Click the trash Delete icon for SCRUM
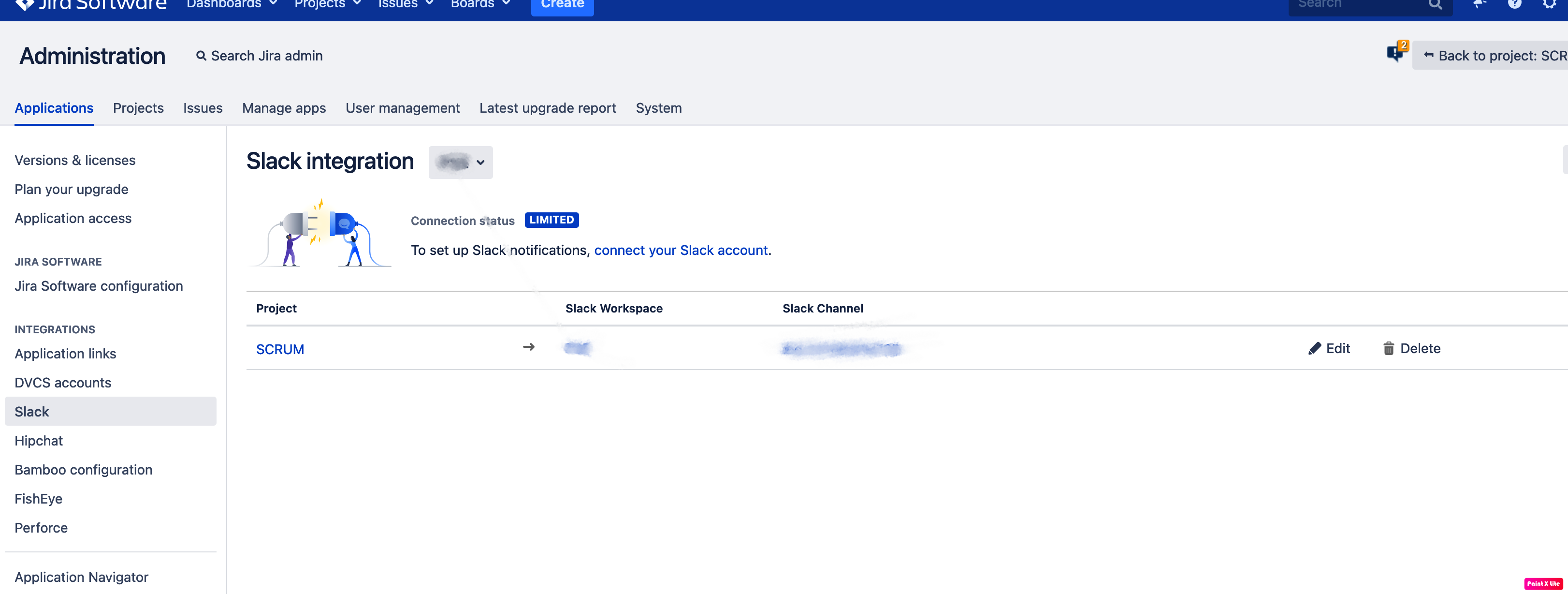Image resolution: width=1568 pixels, height=594 pixels. (1389, 348)
